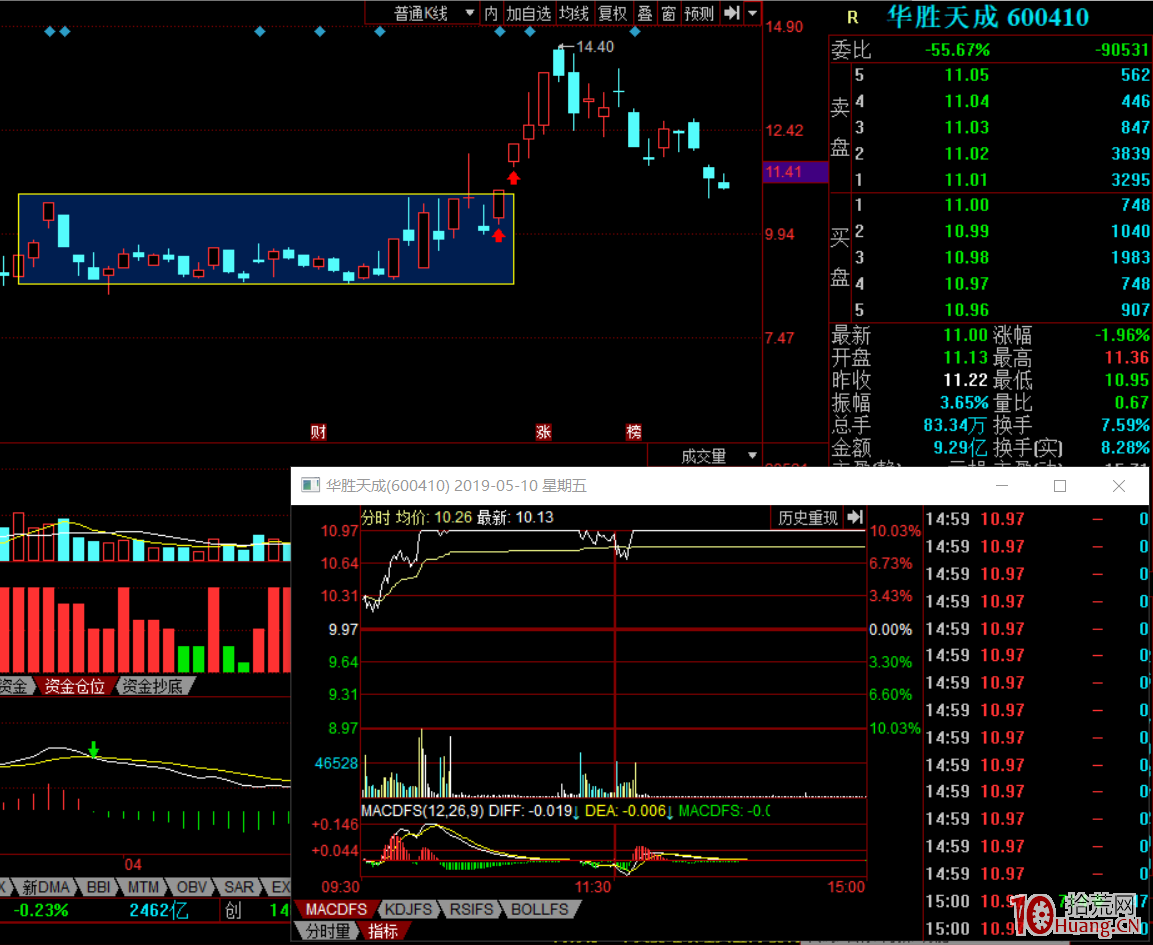Click the 2462亿 value in status bar
The image size is (1153, 945).
pos(159,910)
